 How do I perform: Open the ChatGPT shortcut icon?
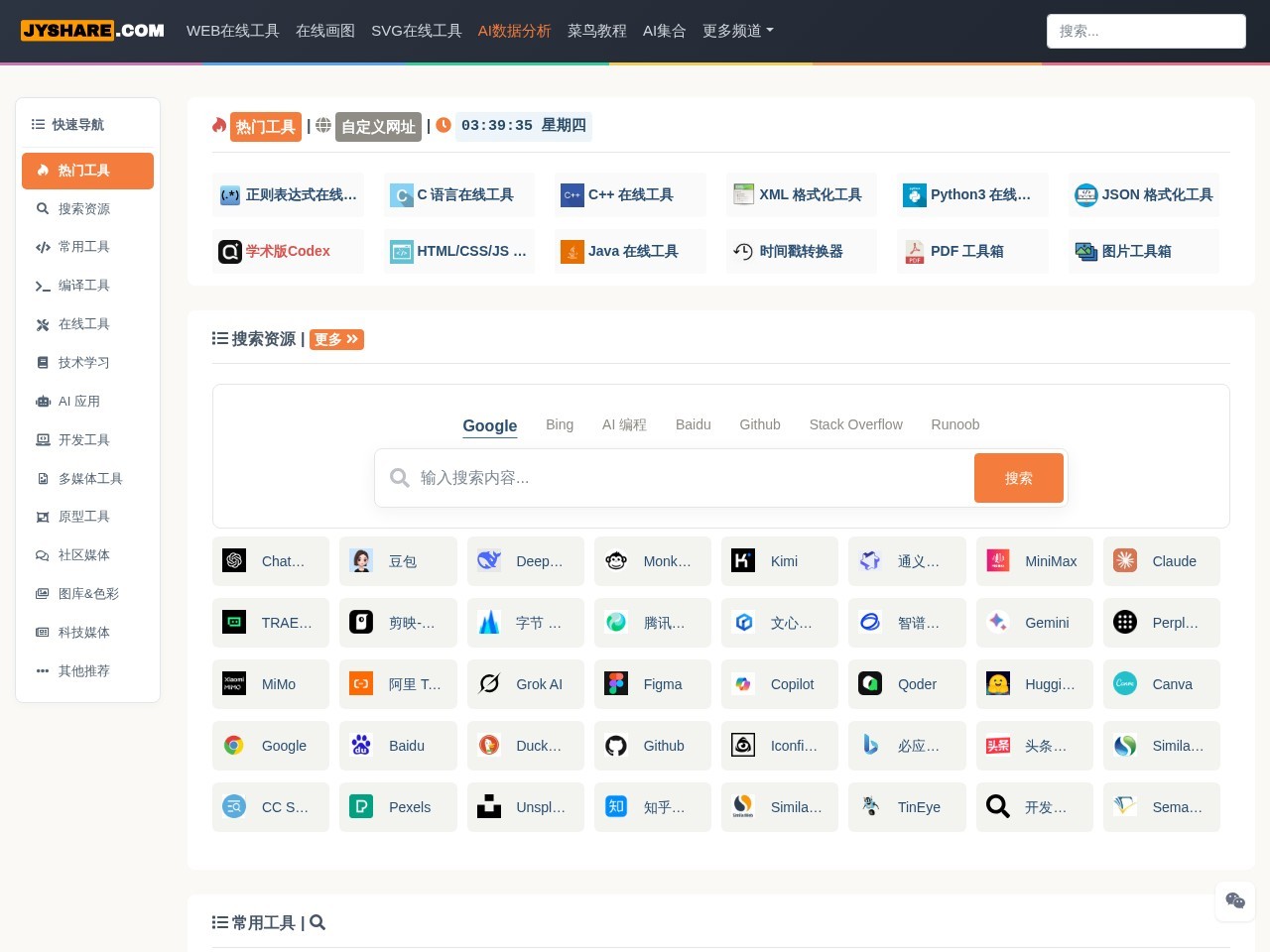(234, 561)
